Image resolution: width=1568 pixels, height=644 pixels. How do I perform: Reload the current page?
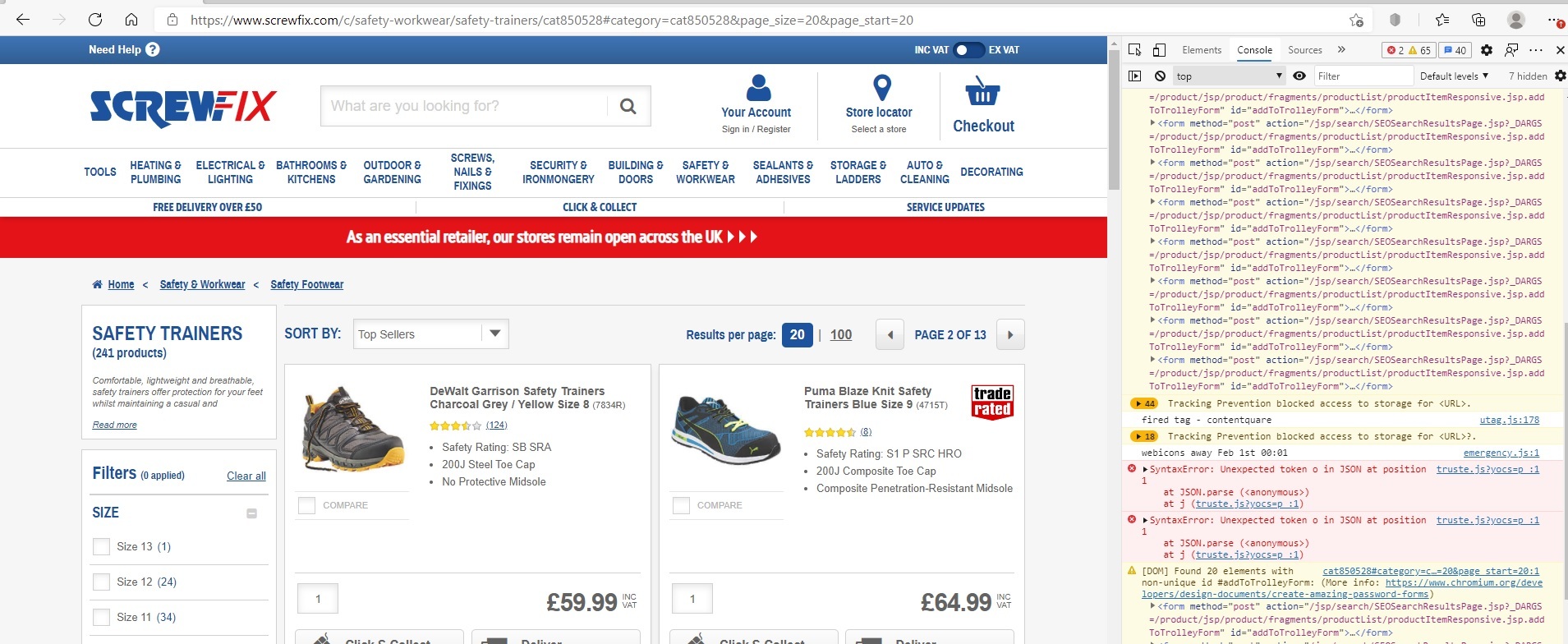(x=95, y=20)
